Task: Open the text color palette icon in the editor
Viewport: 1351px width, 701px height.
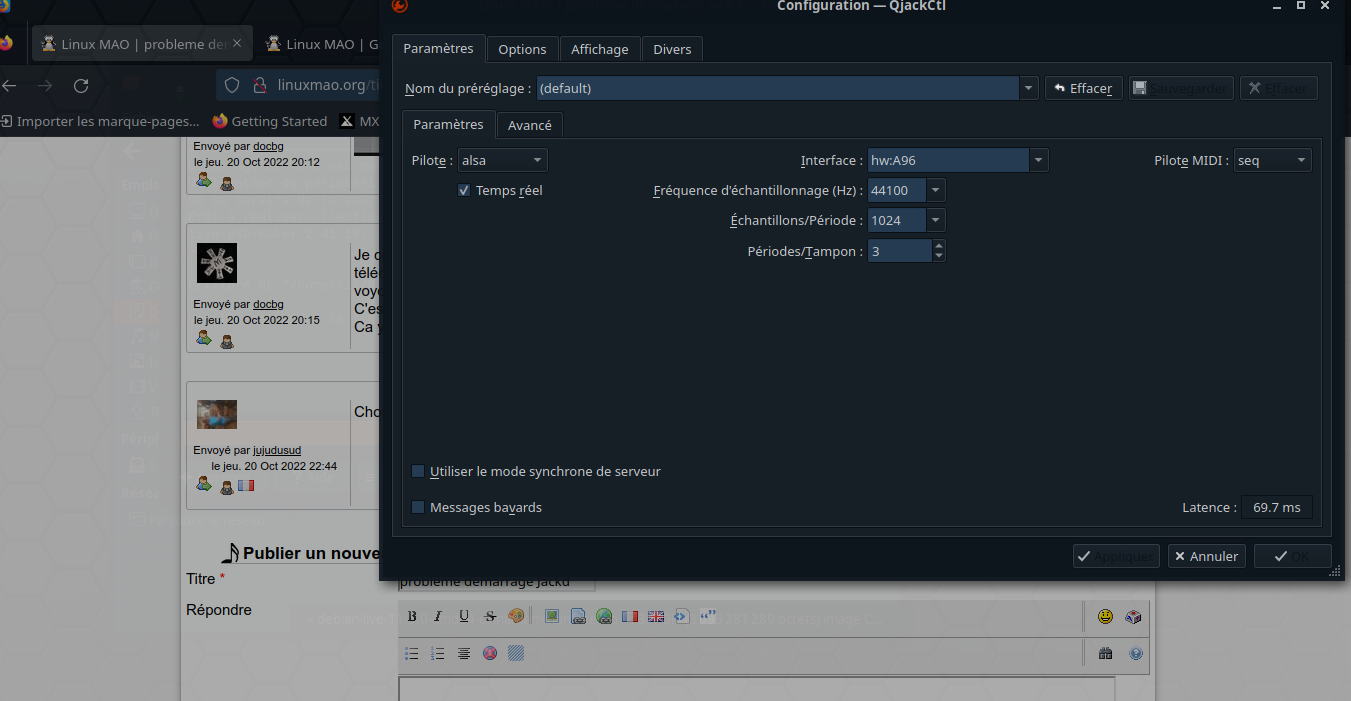Action: [516, 617]
